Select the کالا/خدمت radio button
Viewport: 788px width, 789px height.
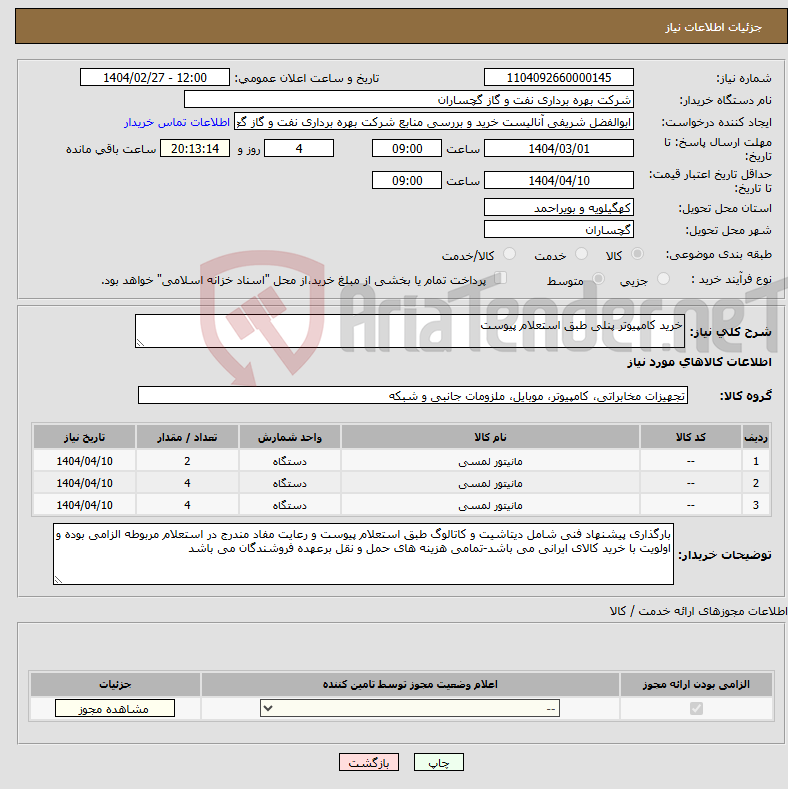tap(510, 254)
